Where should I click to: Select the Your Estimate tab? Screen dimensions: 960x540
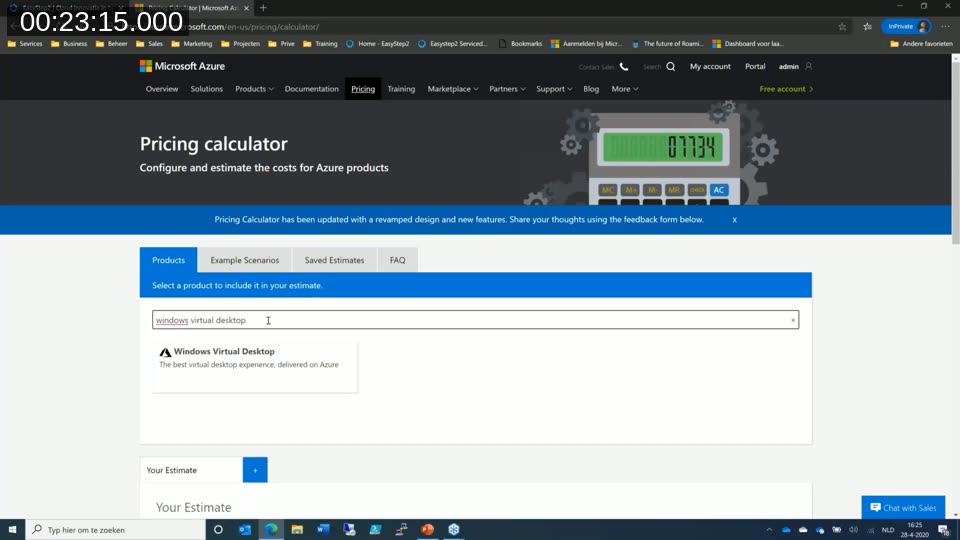[191, 470]
